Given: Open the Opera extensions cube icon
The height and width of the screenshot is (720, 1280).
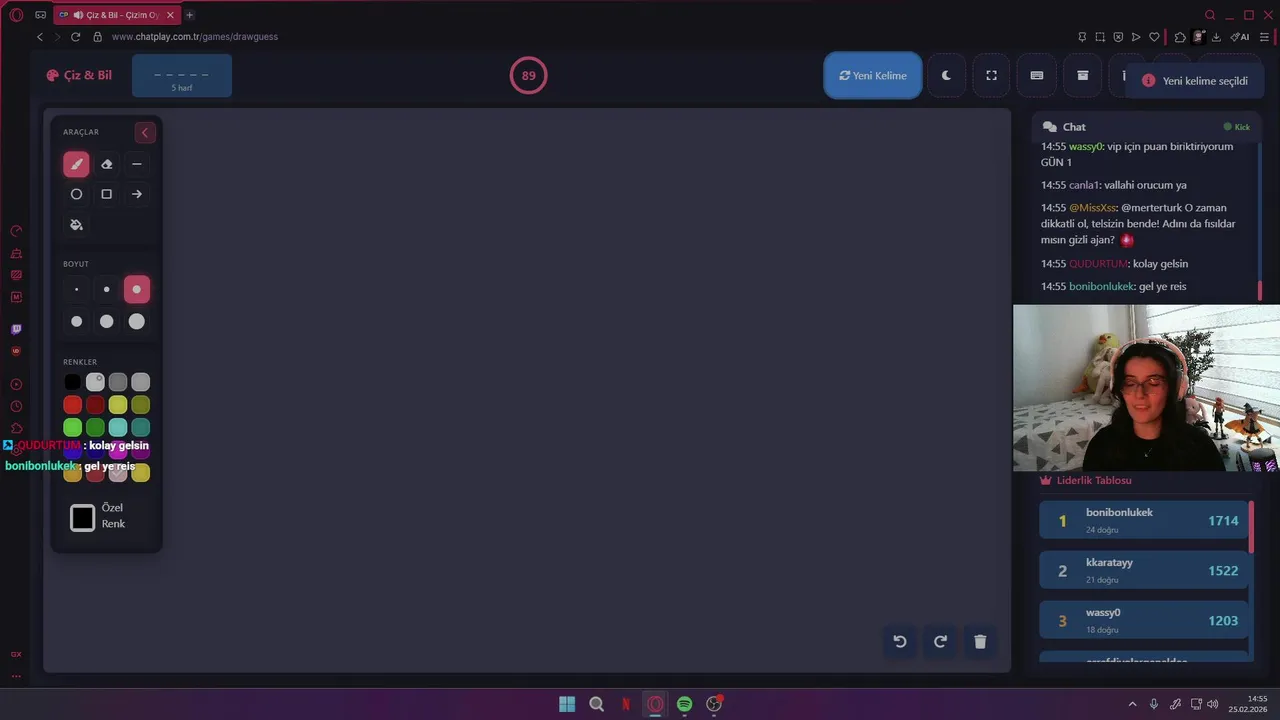Looking at the screenshot, I should click(x=1181, y=37).
